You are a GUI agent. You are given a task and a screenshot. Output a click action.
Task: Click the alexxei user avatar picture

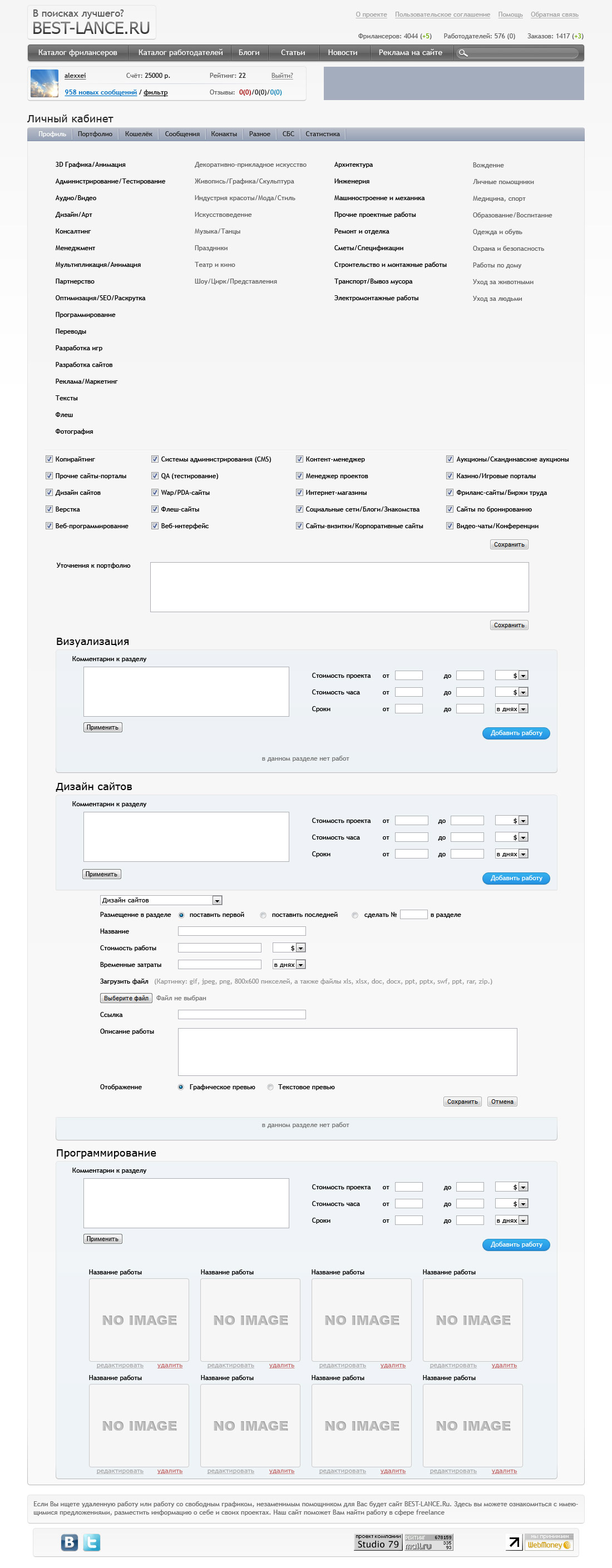pos(45,84)
